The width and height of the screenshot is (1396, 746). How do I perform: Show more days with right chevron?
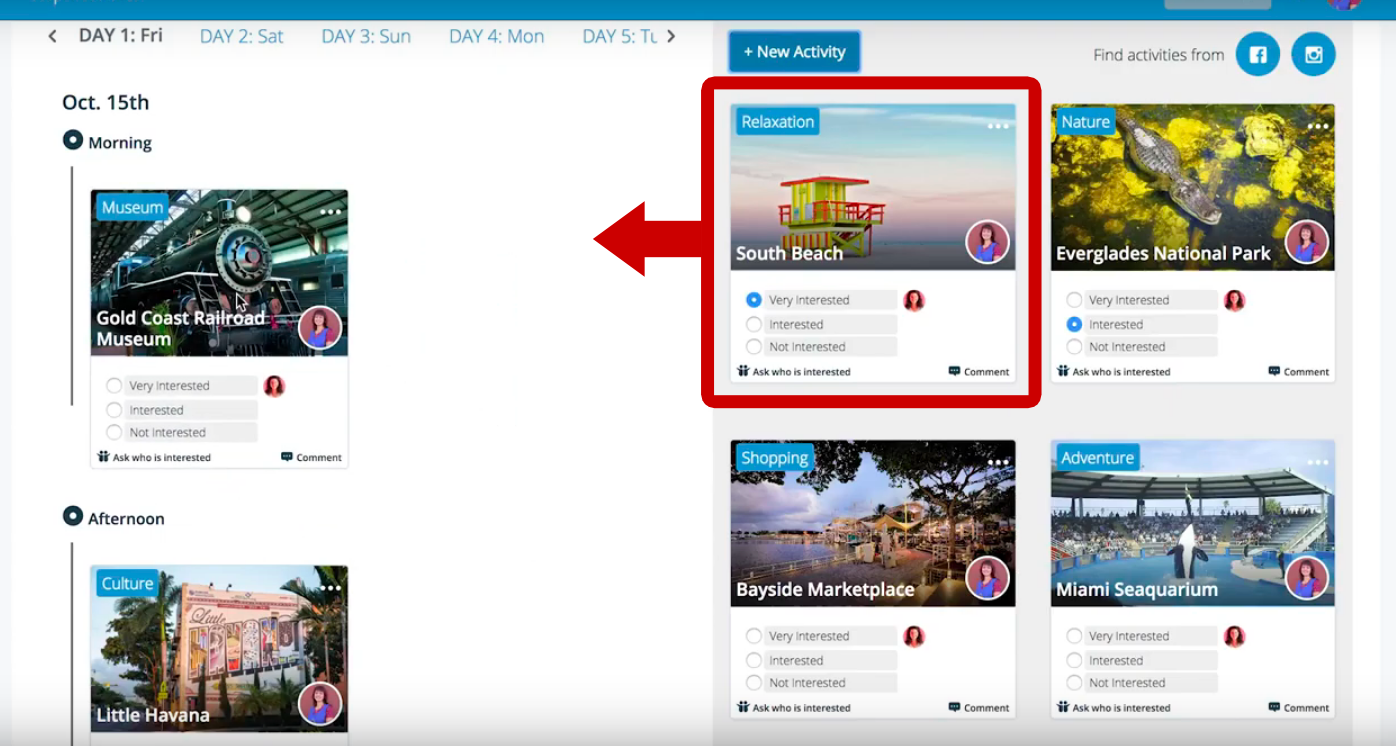[x=671, y=36]
